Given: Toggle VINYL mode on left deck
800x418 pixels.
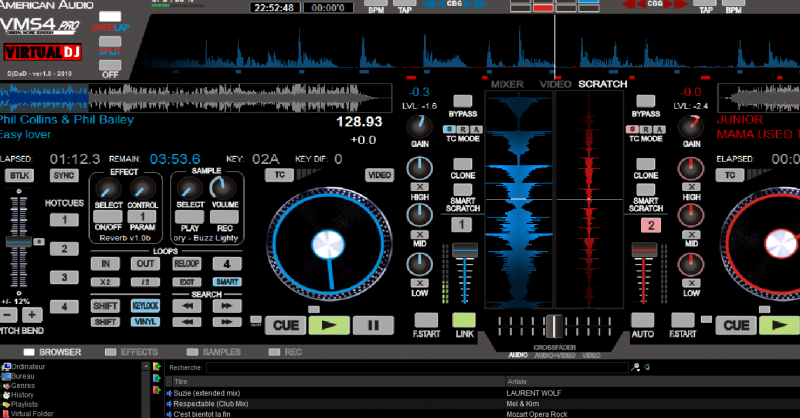Looking at the screenshot, I should (145, 322).
